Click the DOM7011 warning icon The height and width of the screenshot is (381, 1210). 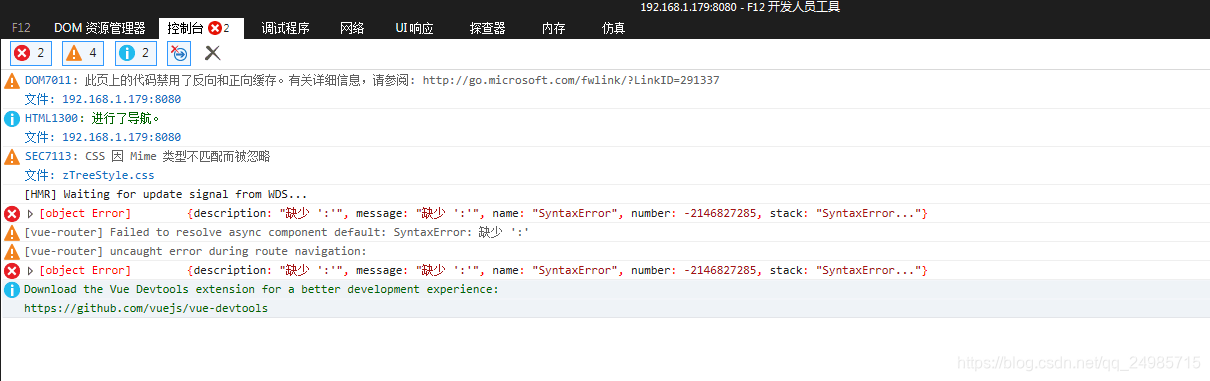tap(12, 80)
